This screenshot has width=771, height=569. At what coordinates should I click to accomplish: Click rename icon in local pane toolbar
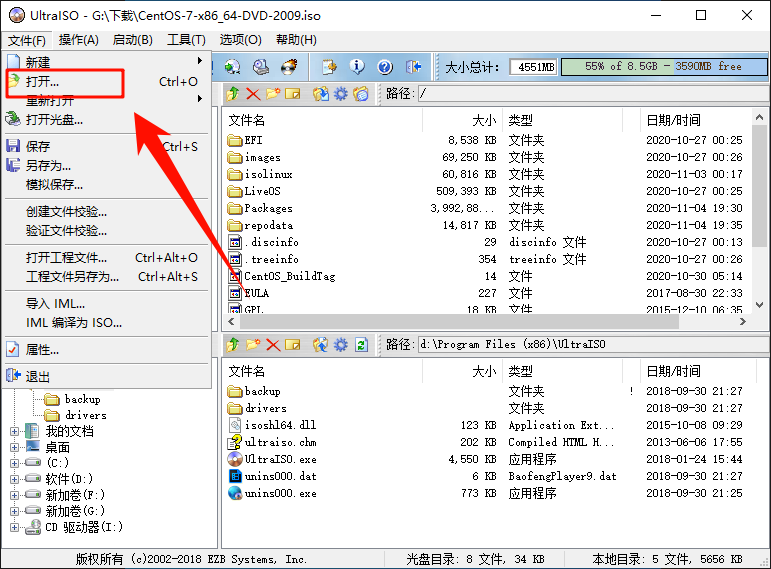[293, 345]
